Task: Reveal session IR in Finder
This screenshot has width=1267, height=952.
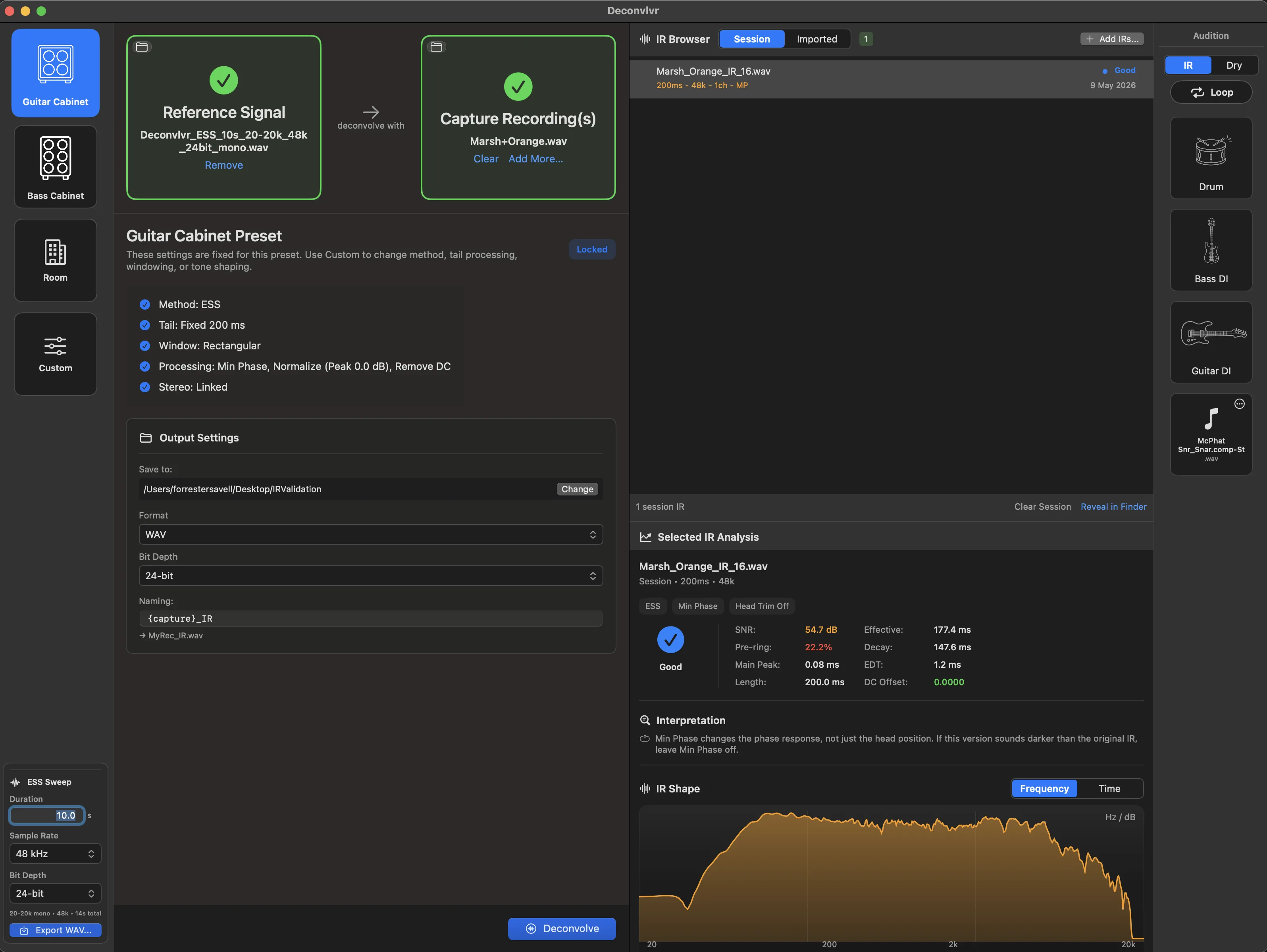Action: [1113, 506]
